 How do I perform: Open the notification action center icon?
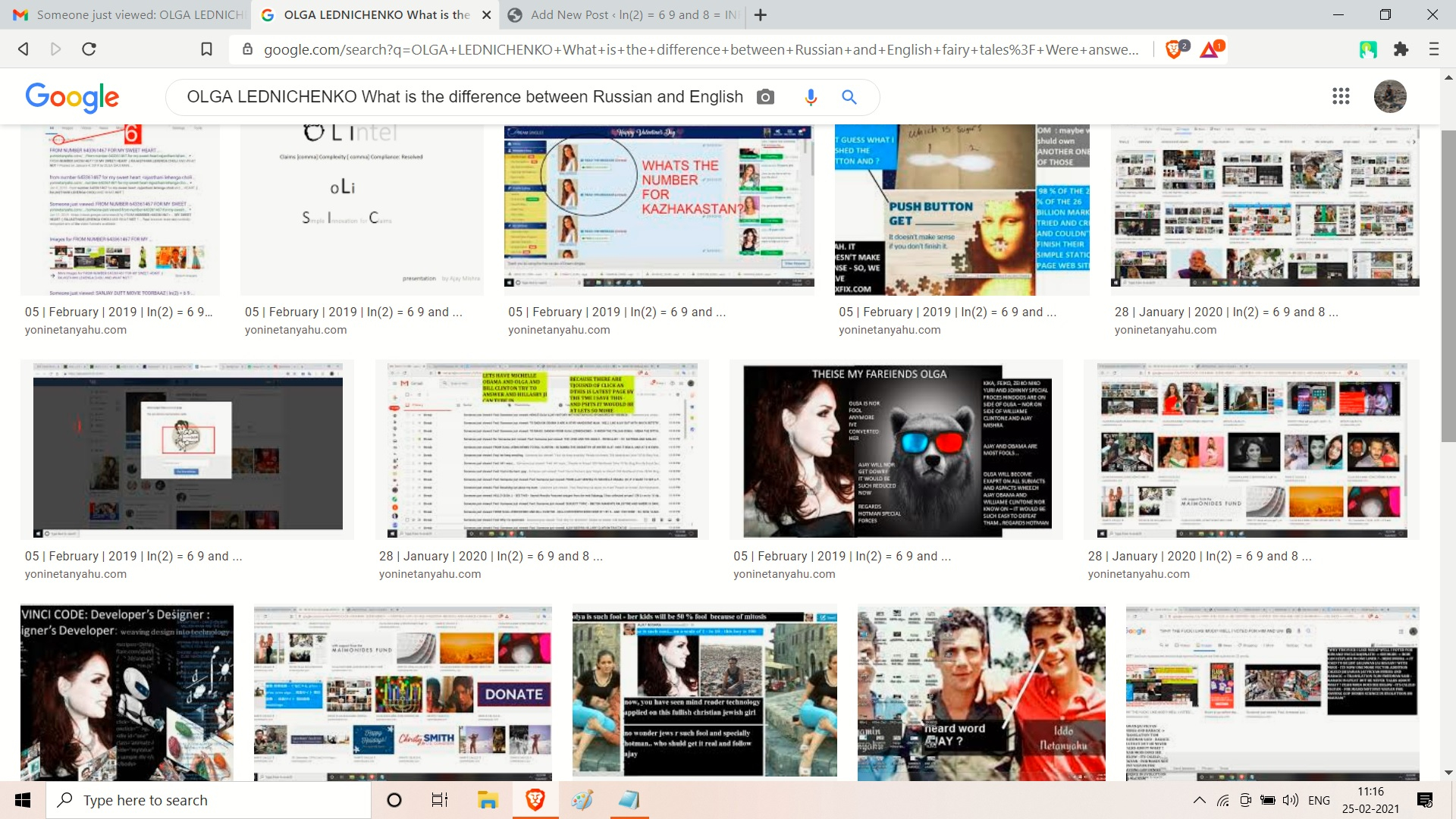tap(1425, 800)
